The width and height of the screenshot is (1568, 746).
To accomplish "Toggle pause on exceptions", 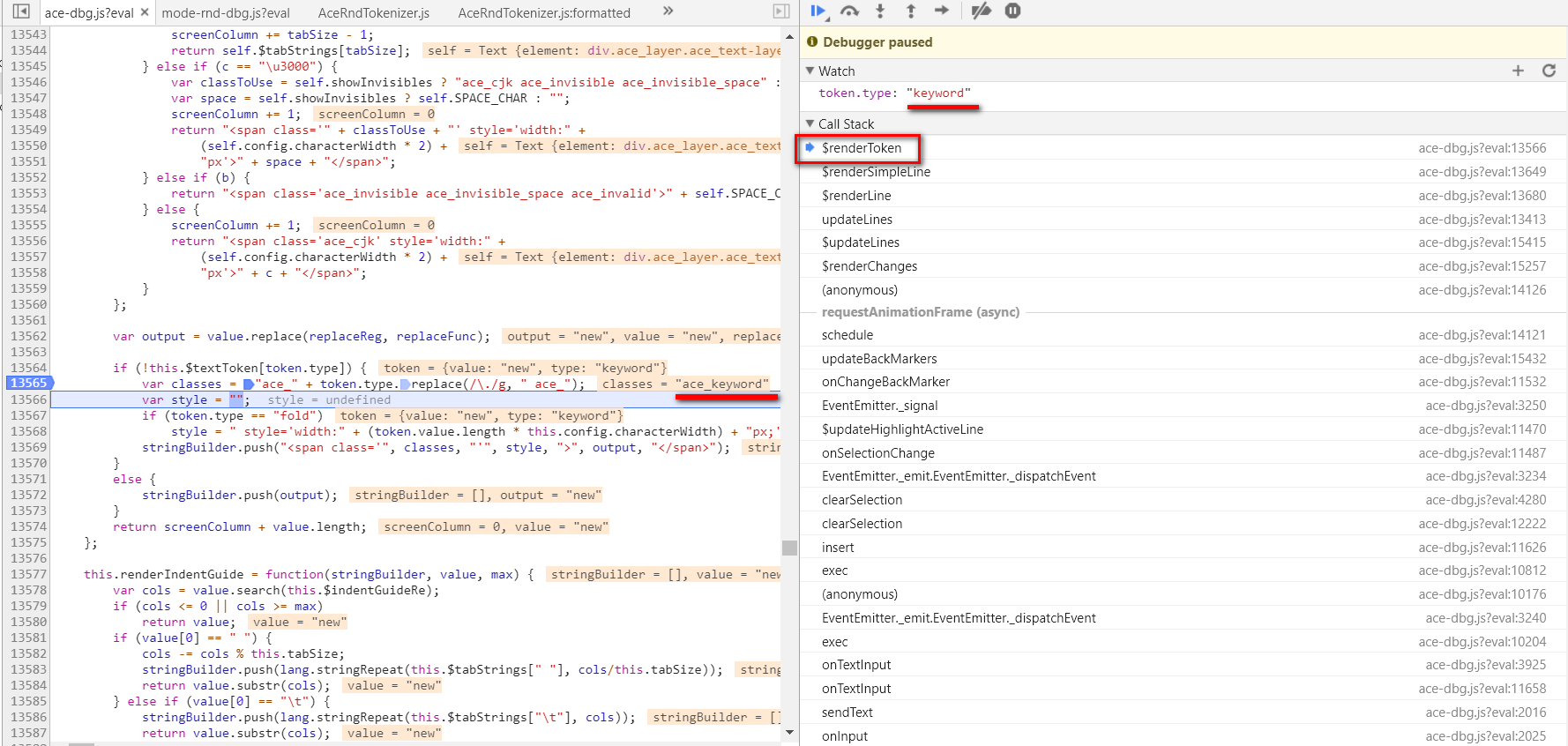I will (1012, 11).
